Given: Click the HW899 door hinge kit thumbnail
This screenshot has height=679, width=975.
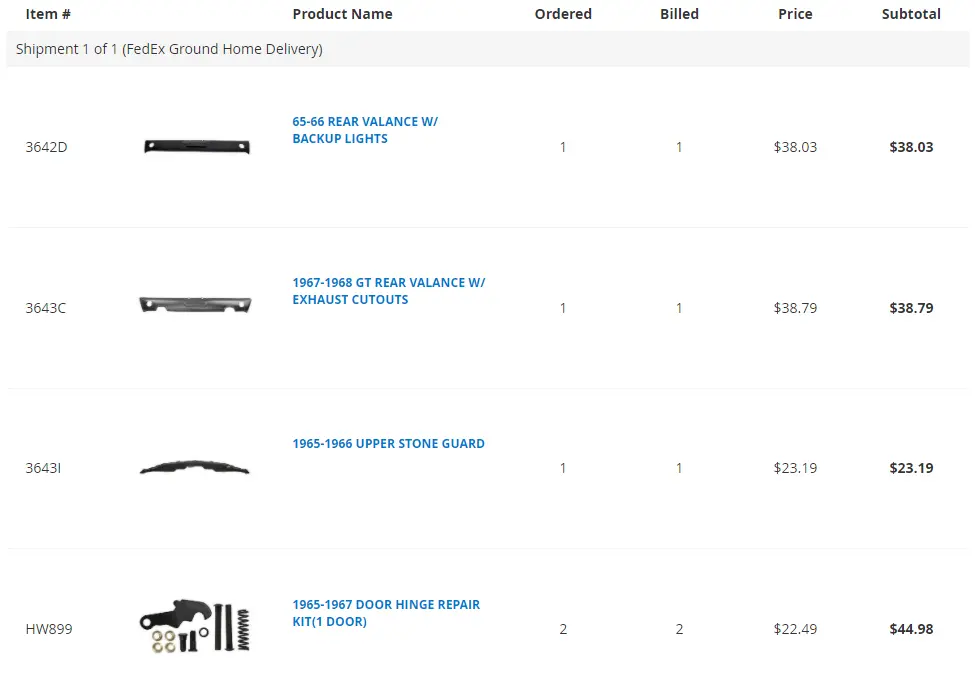Looking at the screenshot, I should [195, 626].
